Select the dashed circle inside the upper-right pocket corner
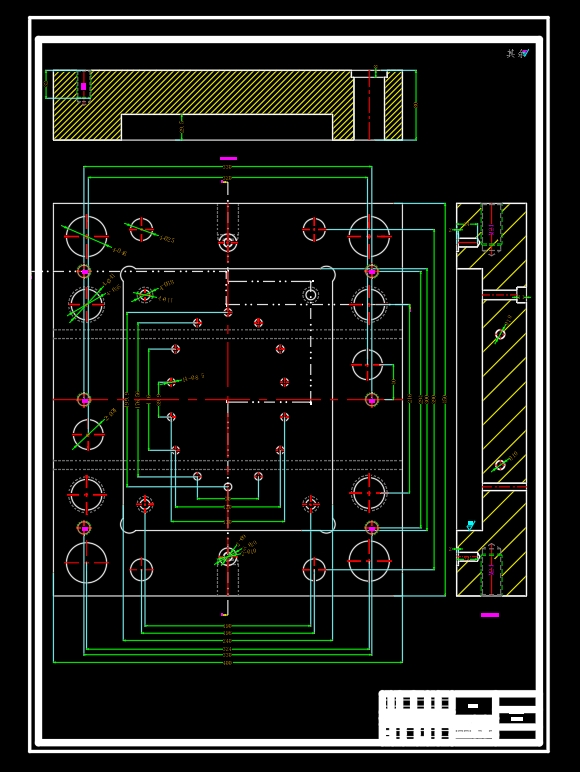580x772 pixels. coord(311,295)
